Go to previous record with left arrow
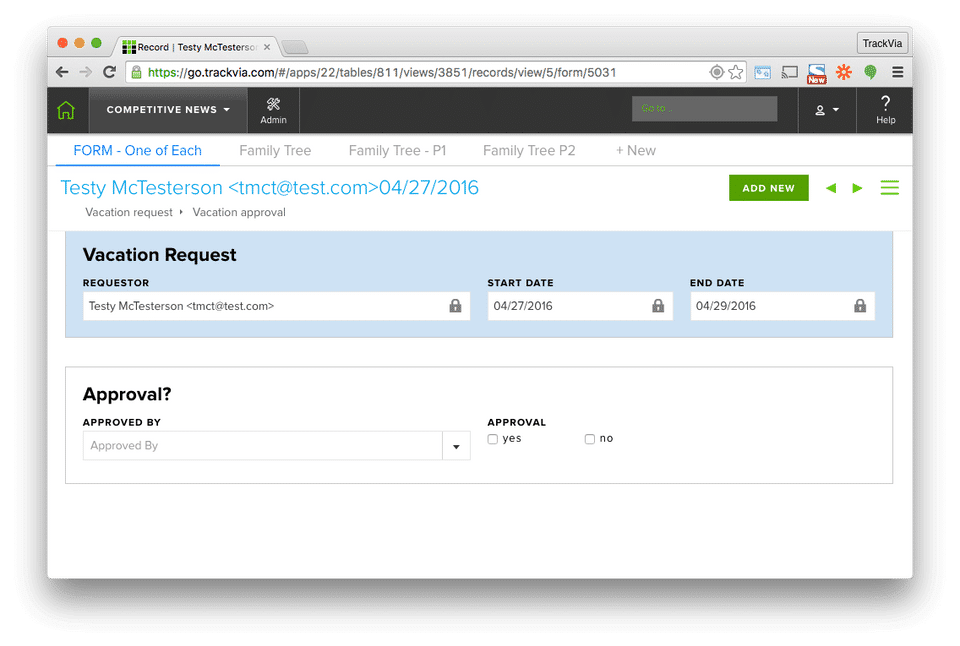 coord(831,188)
